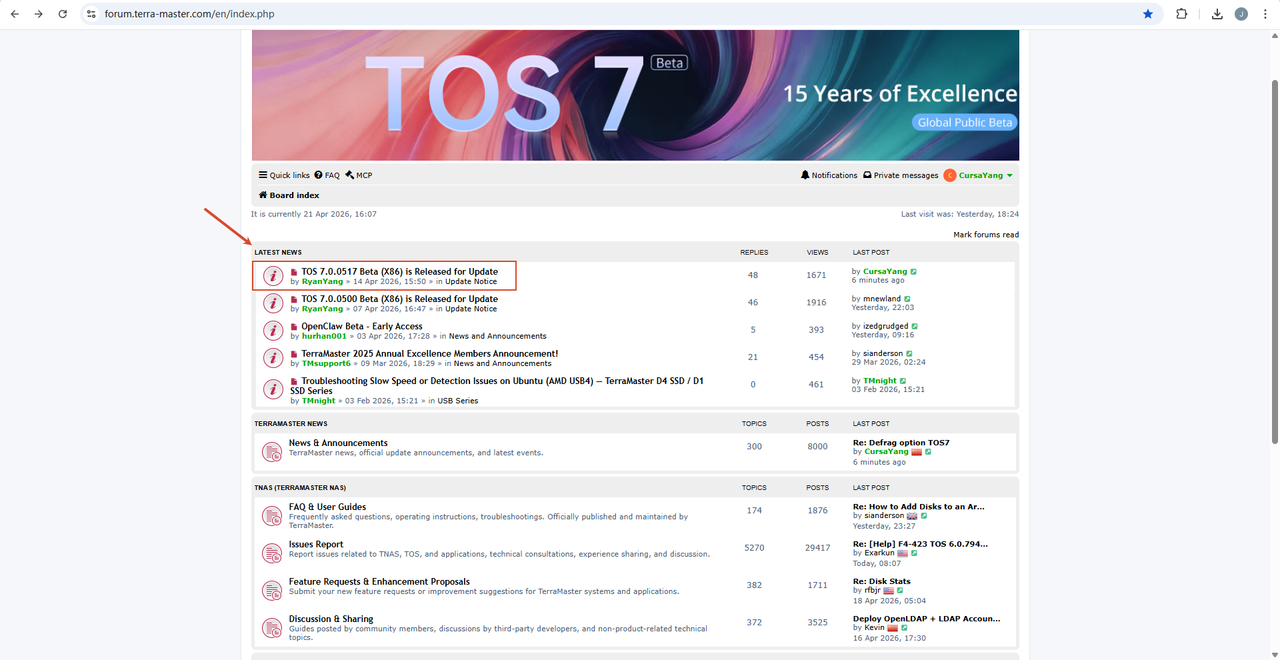Click the address bar showing forum.terra-master.com

[620, 14]
